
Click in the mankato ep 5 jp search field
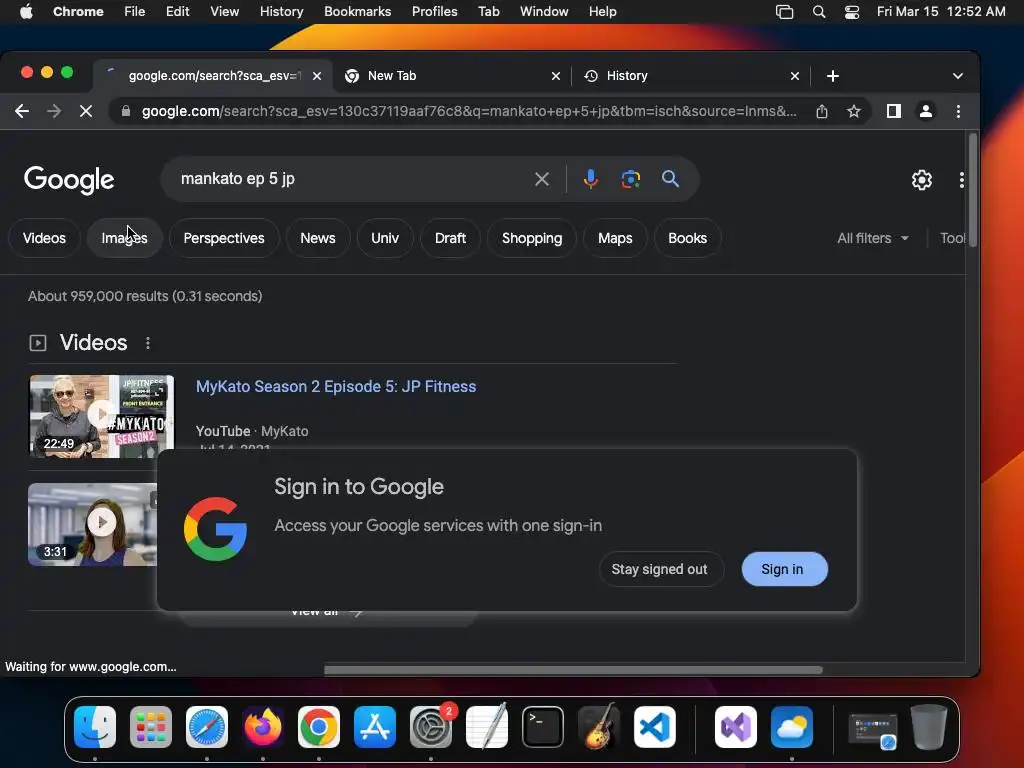[353, 179]
